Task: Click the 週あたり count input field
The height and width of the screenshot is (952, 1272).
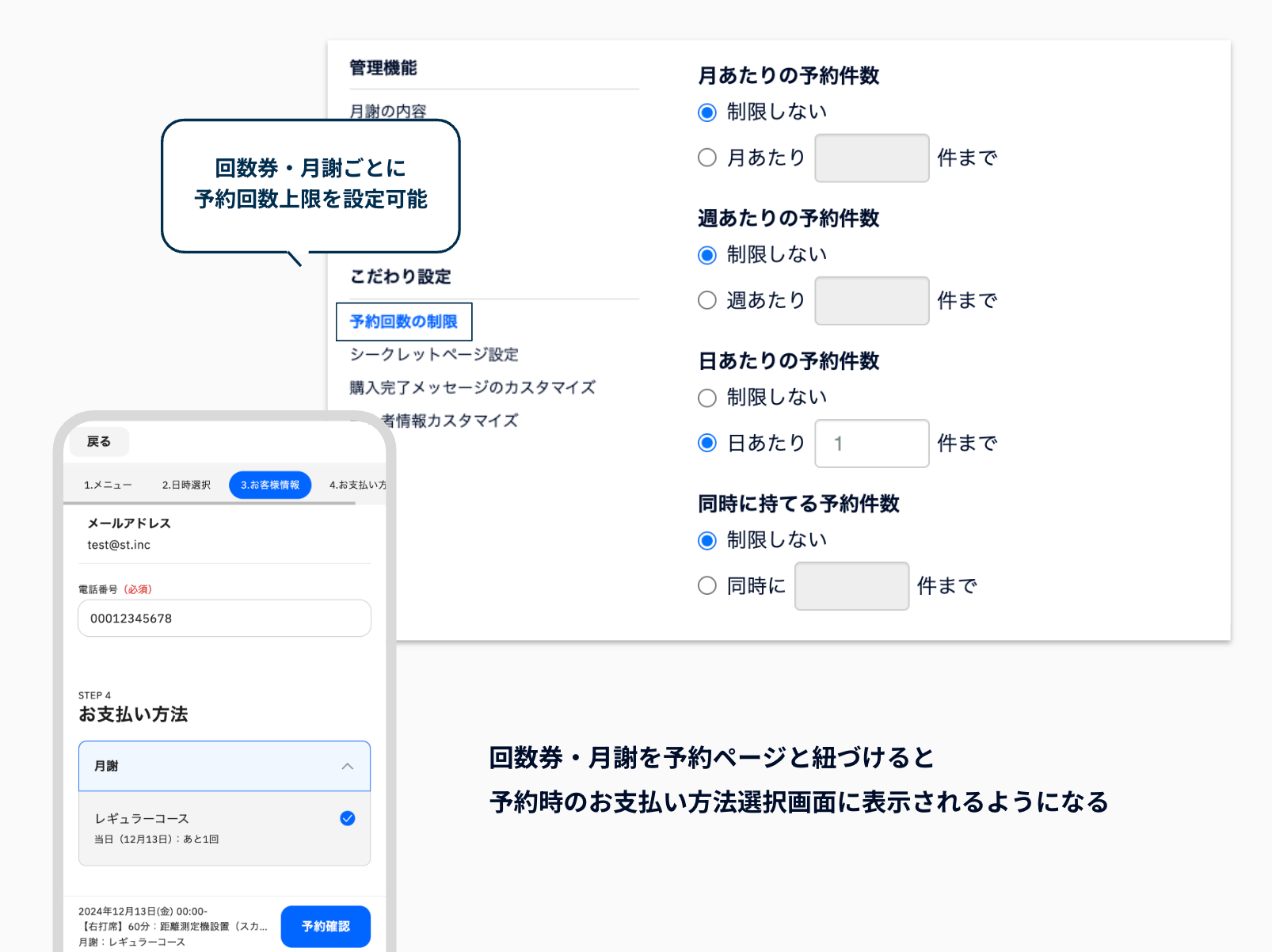Action: 871,300
